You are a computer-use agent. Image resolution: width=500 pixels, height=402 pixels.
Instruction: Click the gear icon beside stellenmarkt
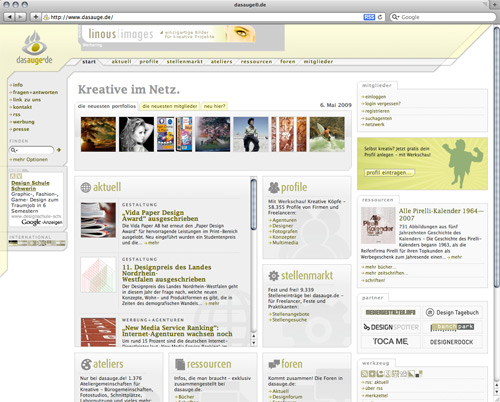point(274,276)
